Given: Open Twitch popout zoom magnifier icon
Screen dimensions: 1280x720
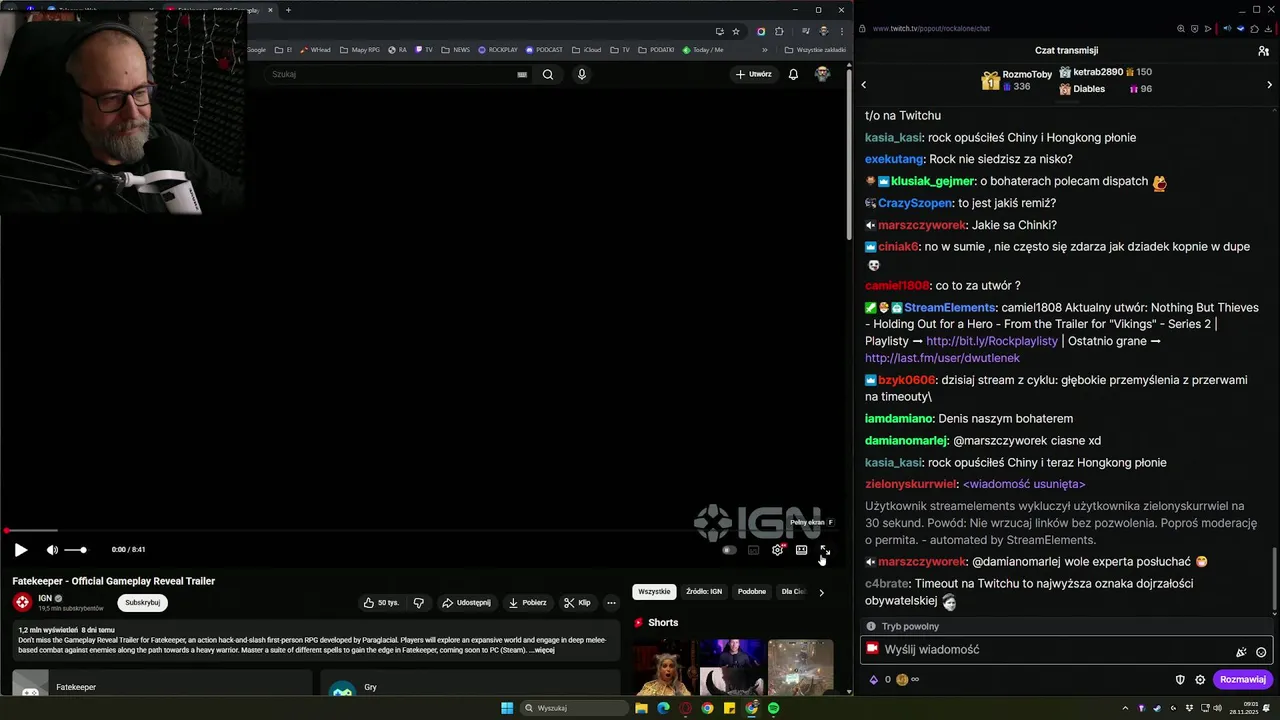Looking at the screenshot, I should [1181, 28].
